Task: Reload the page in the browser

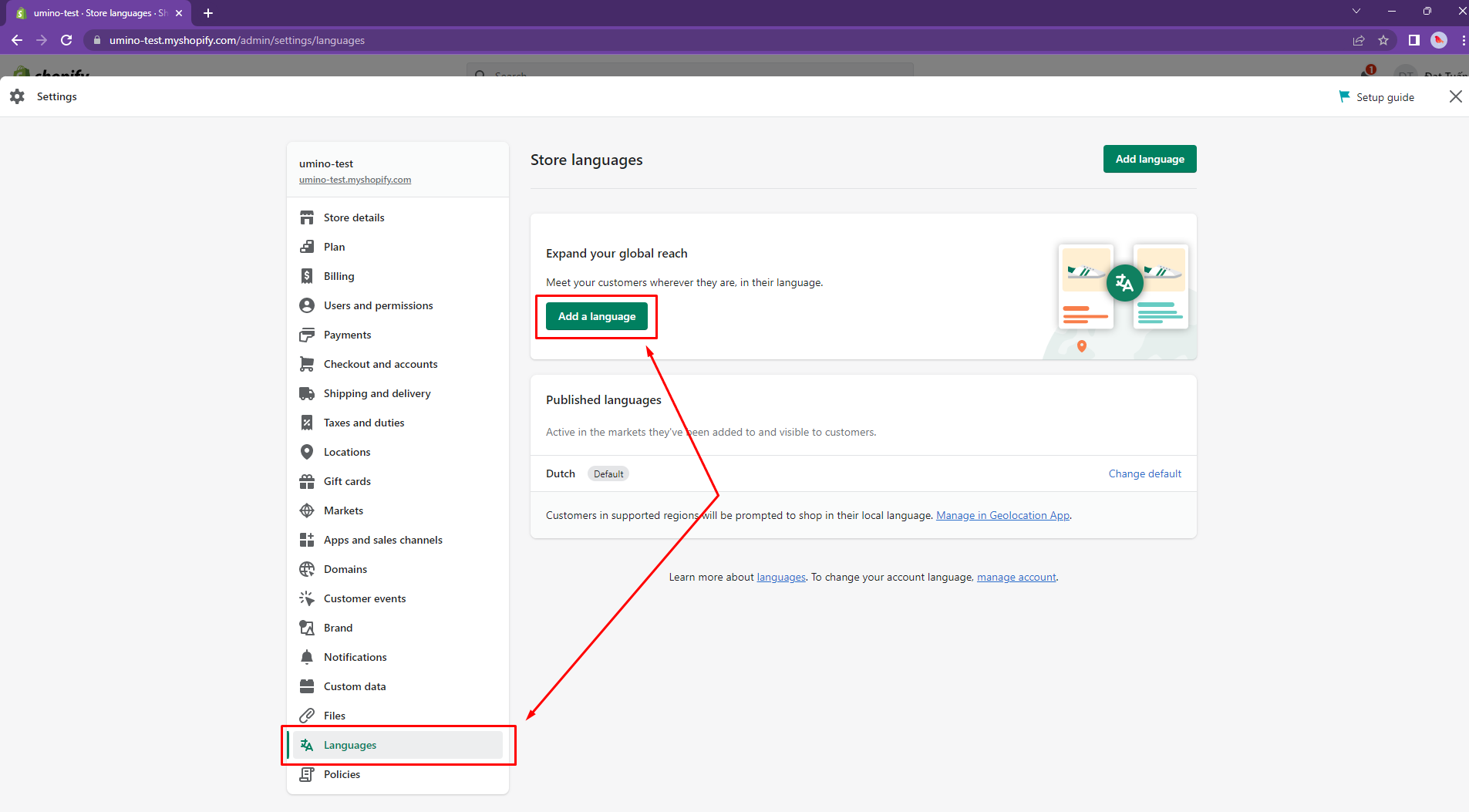Action: [66, 40]
